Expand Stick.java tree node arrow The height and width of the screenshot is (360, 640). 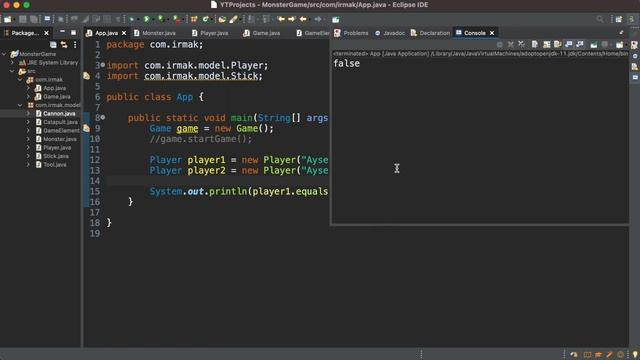tap(28, 156)
